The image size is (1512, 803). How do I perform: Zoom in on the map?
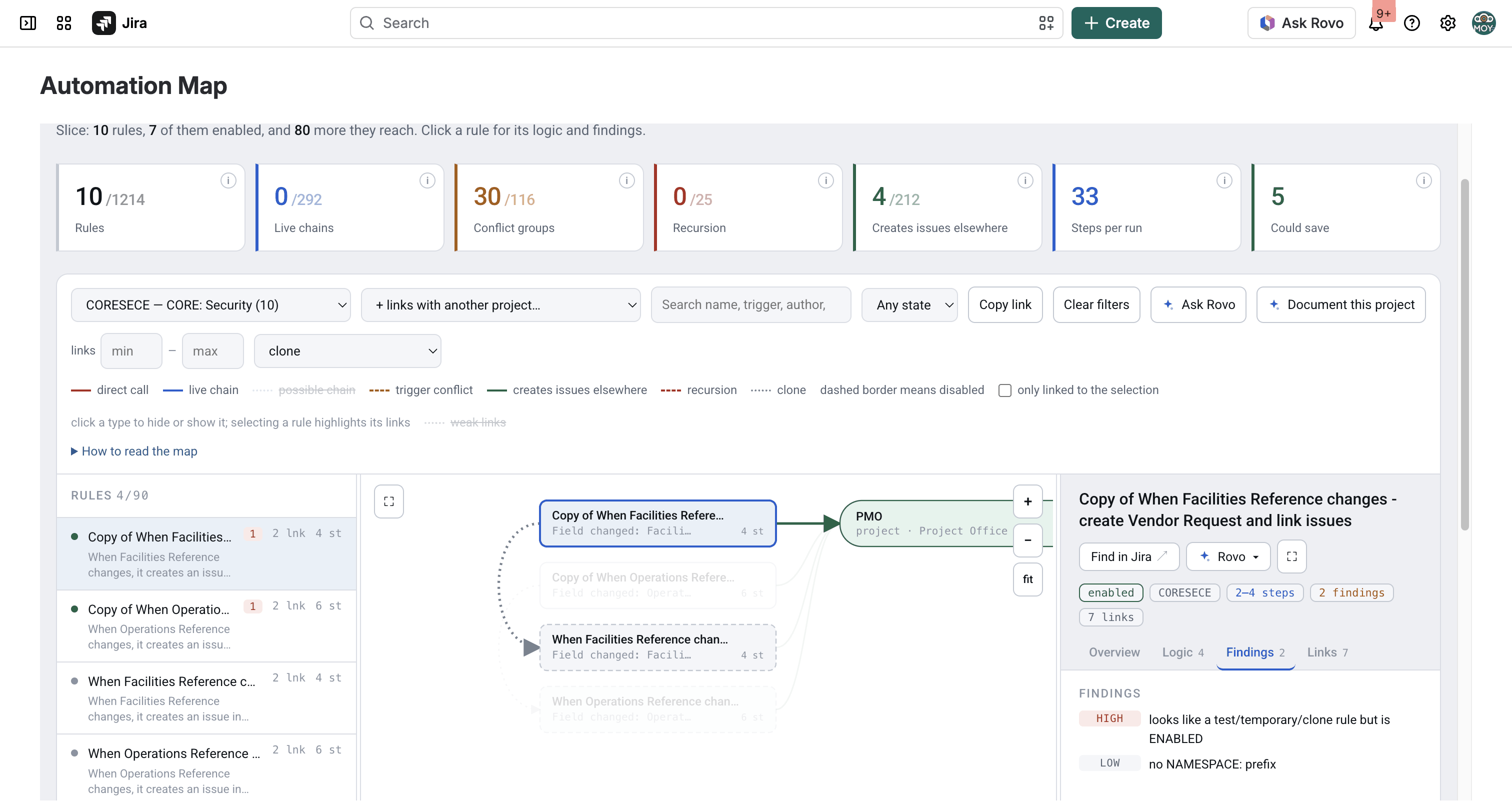(1028, 501)
